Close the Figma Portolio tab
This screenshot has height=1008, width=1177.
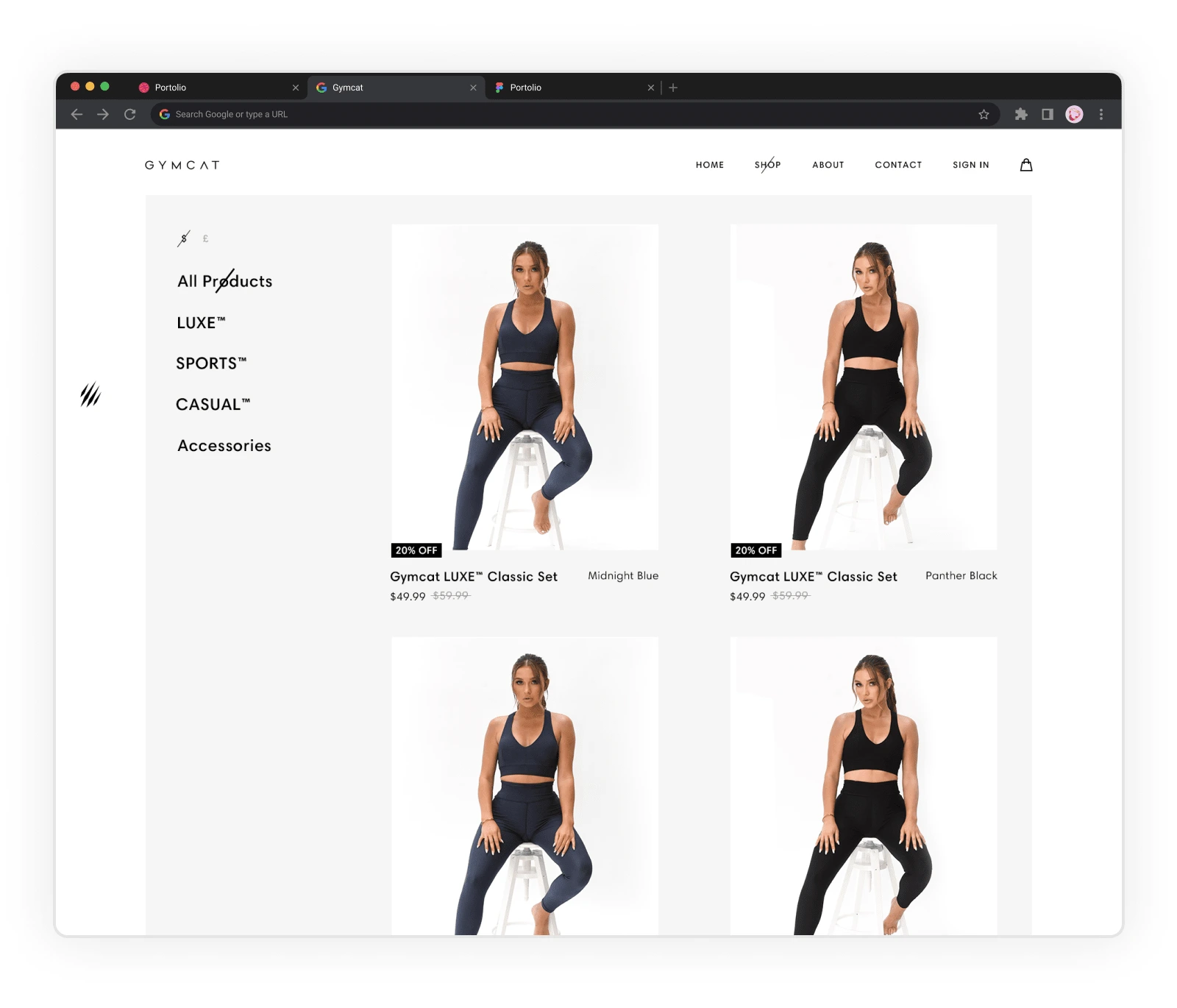[x=650, y=88]
